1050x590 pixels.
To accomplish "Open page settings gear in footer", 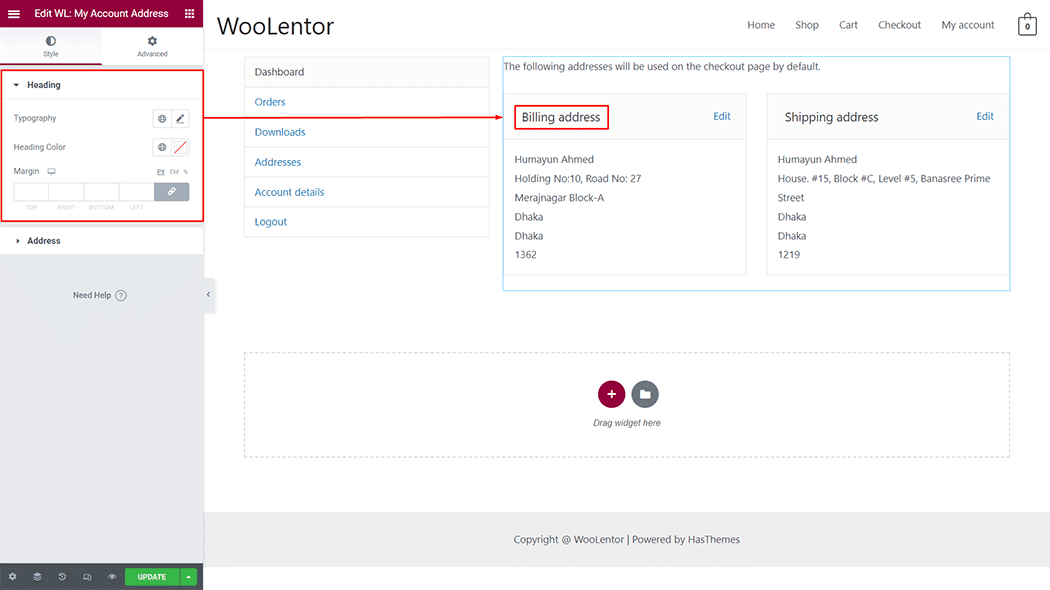I will 12,577.
